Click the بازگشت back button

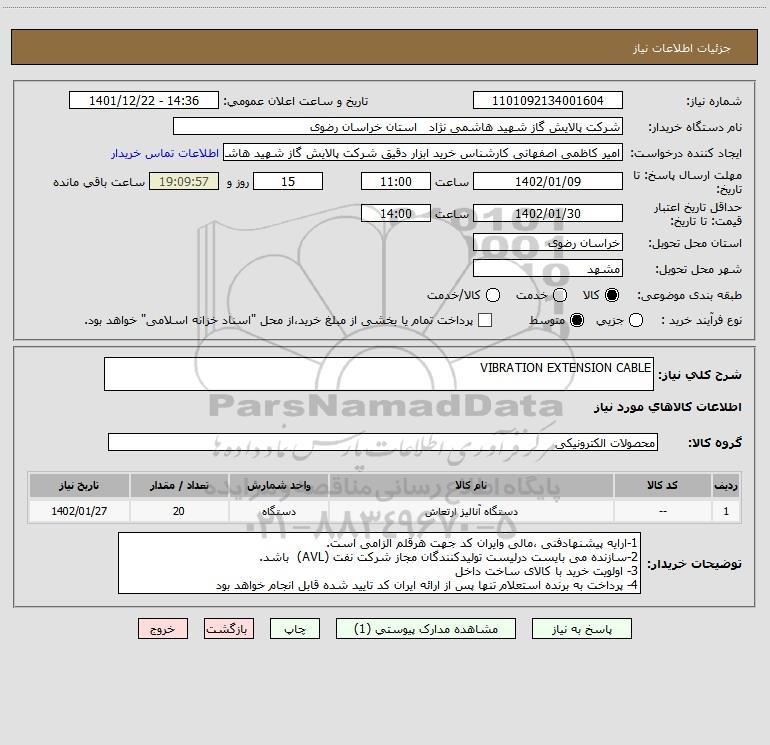229,629
